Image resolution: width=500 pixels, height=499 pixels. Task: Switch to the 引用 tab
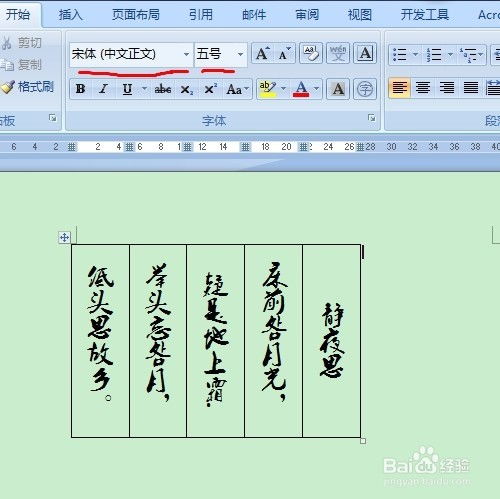point(201,15)
